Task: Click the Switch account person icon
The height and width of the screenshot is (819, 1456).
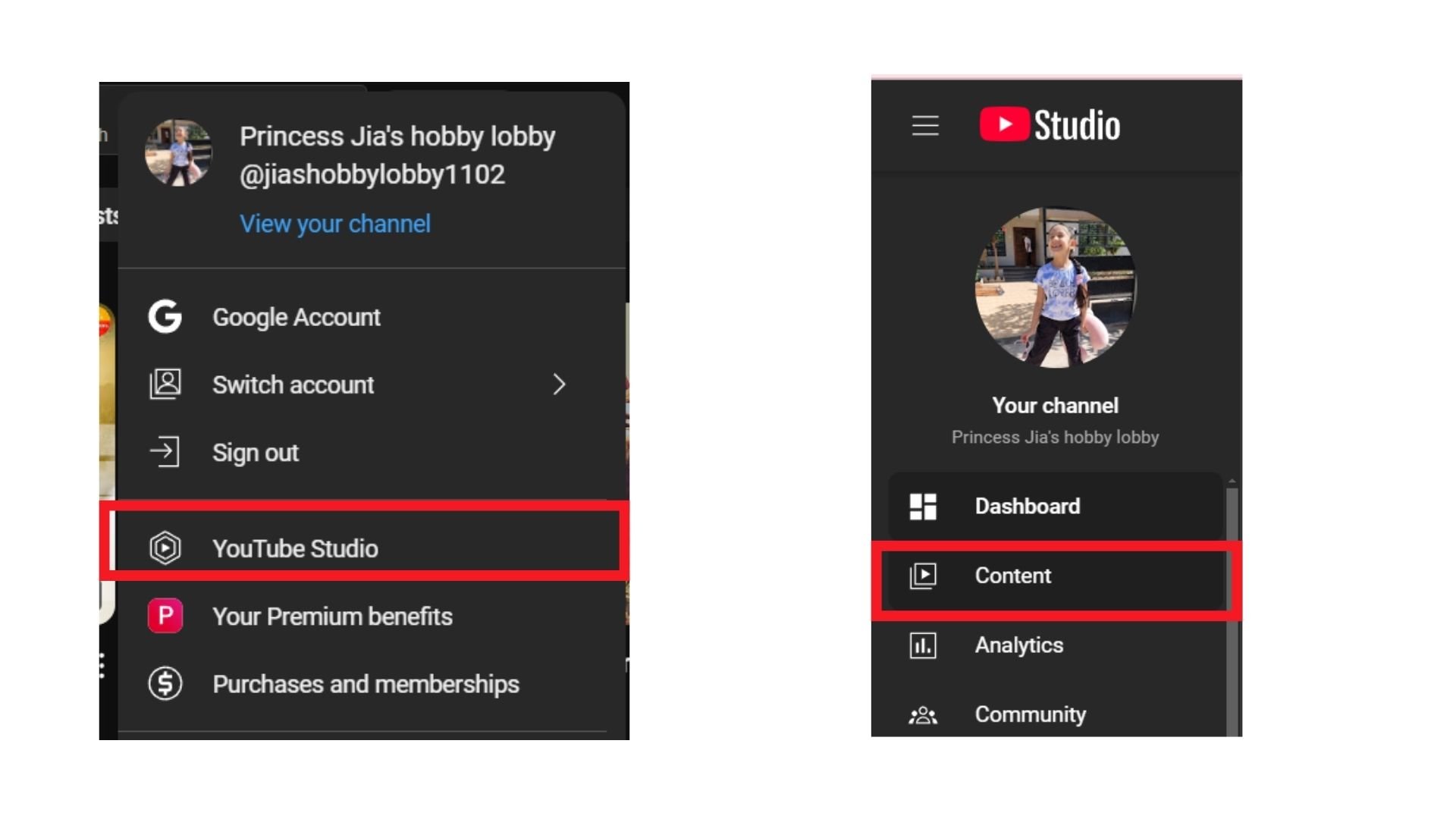Action: pyautogui.click(x=165, y=384)
